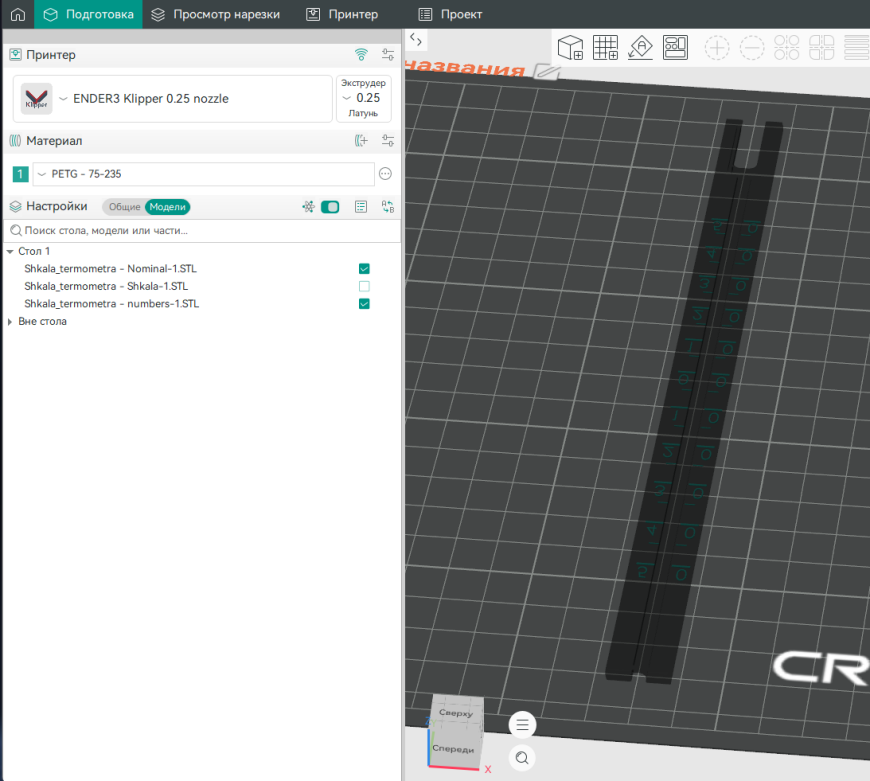Open the Экструдер 0.25 nozzle dropdown
This screenshot has width=870, height=781.
(363, 98)
